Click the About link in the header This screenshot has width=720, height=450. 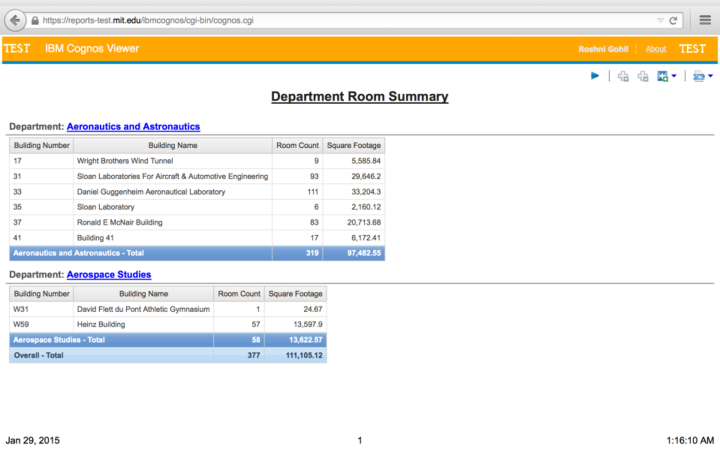656,49
